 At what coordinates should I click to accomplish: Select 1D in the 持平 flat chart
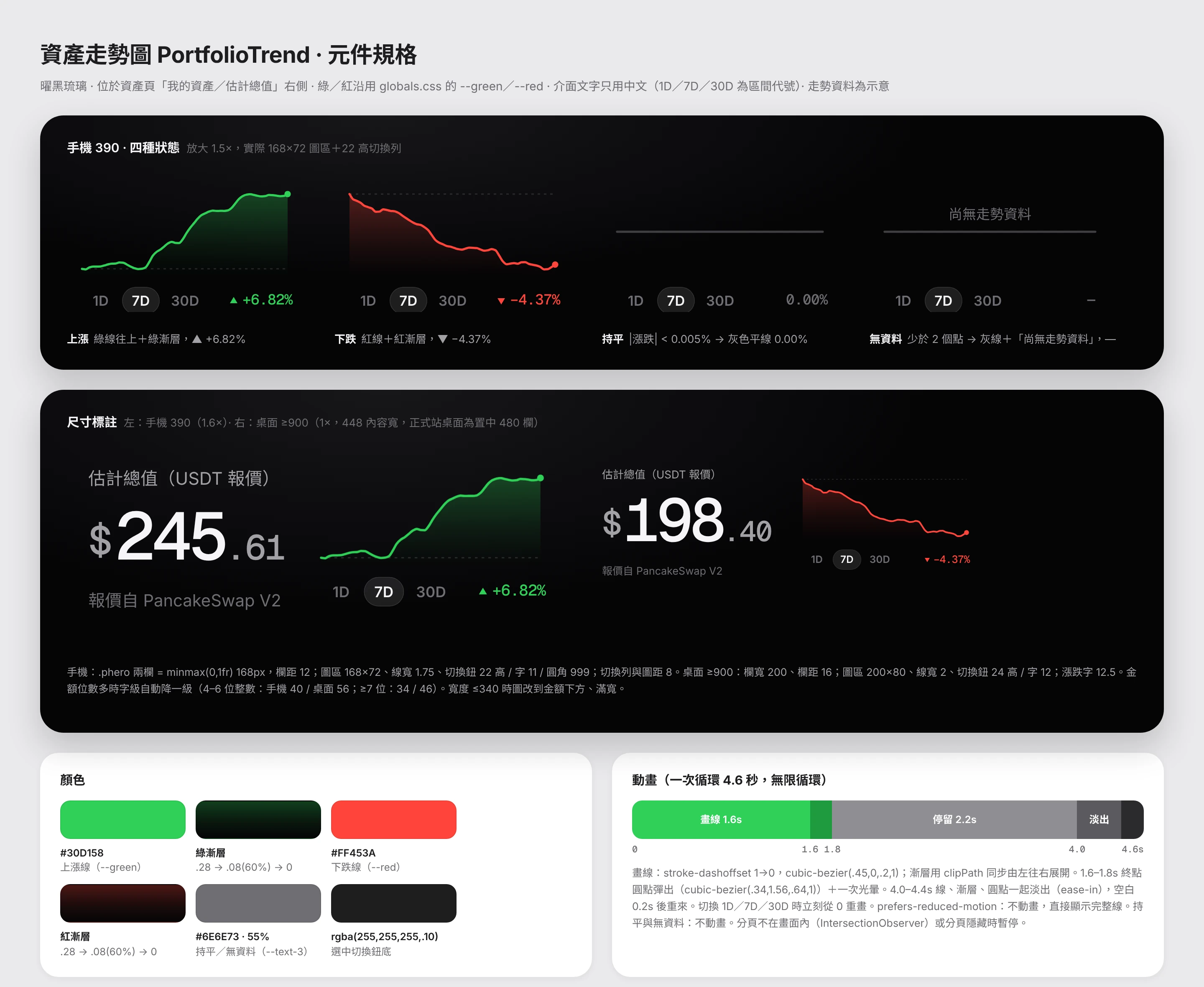click(636, 301)
